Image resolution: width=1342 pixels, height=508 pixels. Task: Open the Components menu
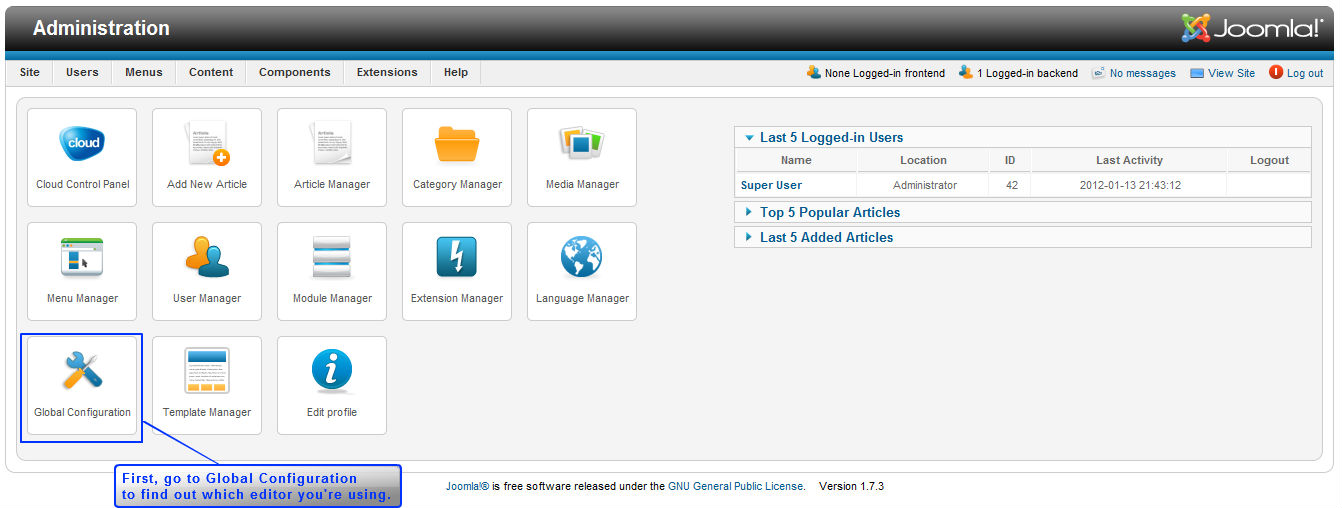[295, 72]
